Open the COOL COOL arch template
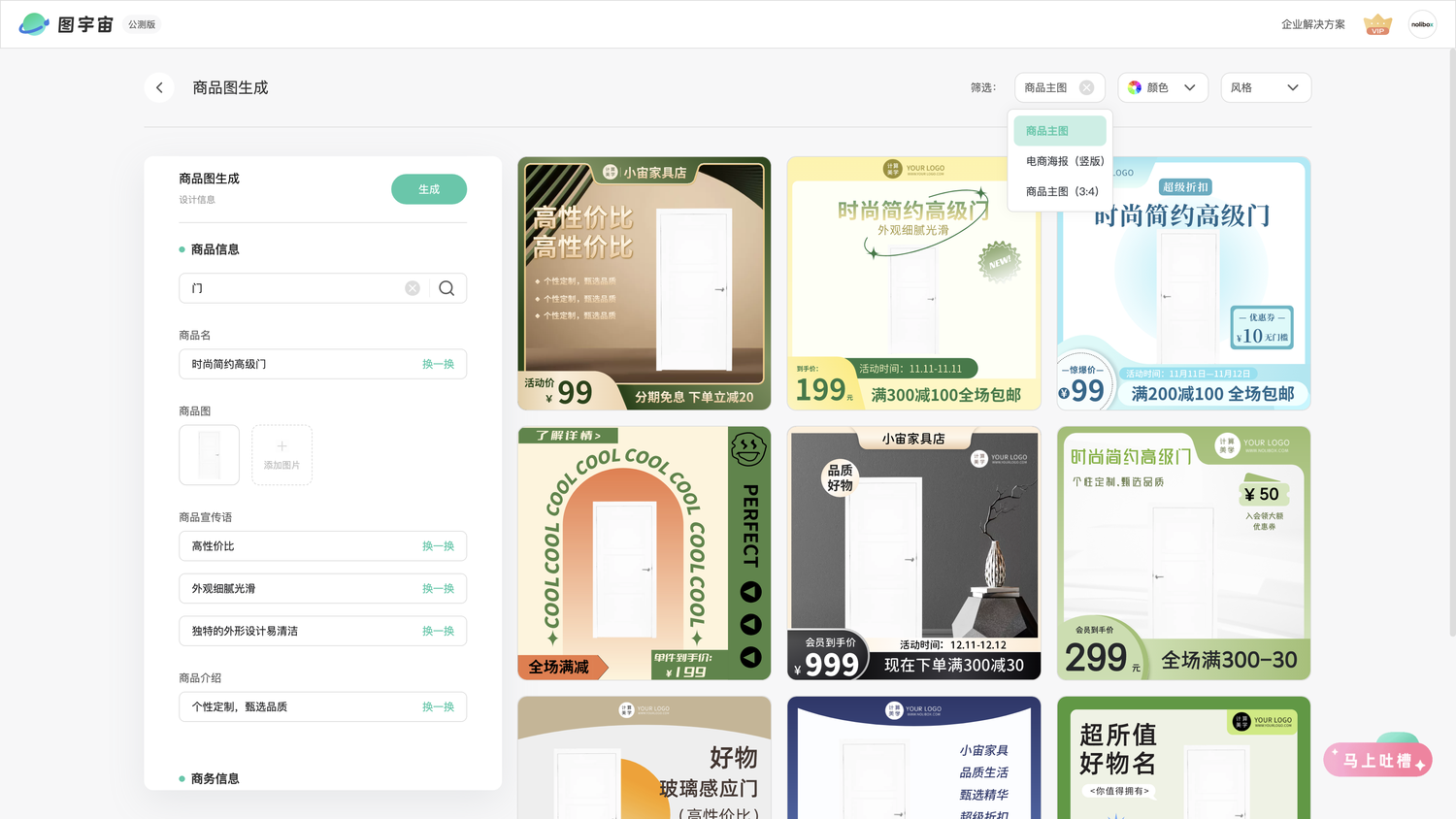1456x819 pixels. (x=645, y=553)
